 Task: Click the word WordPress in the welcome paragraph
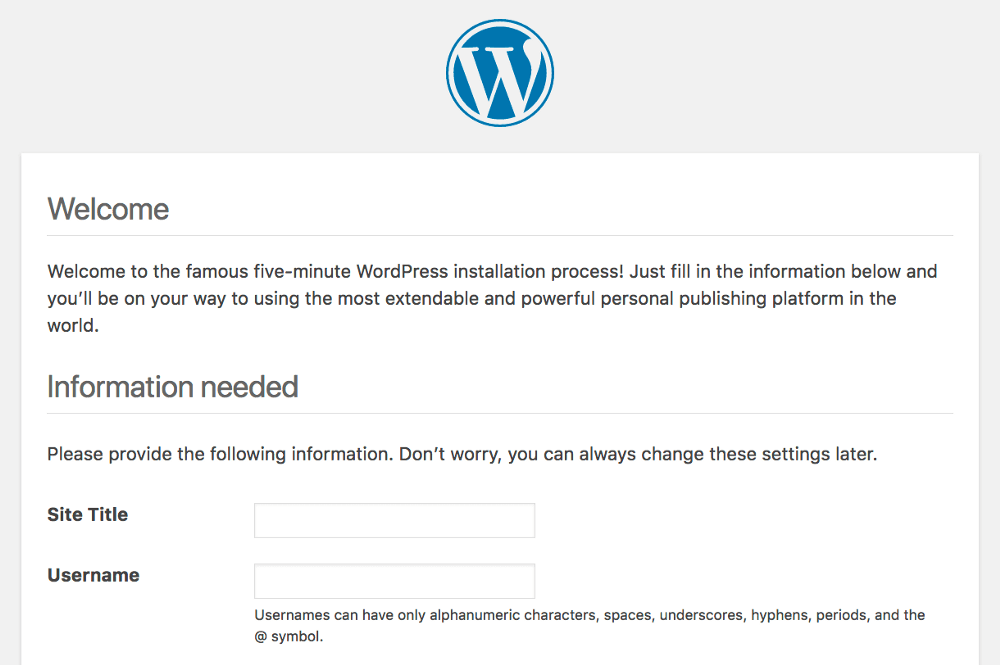point(402,272)
